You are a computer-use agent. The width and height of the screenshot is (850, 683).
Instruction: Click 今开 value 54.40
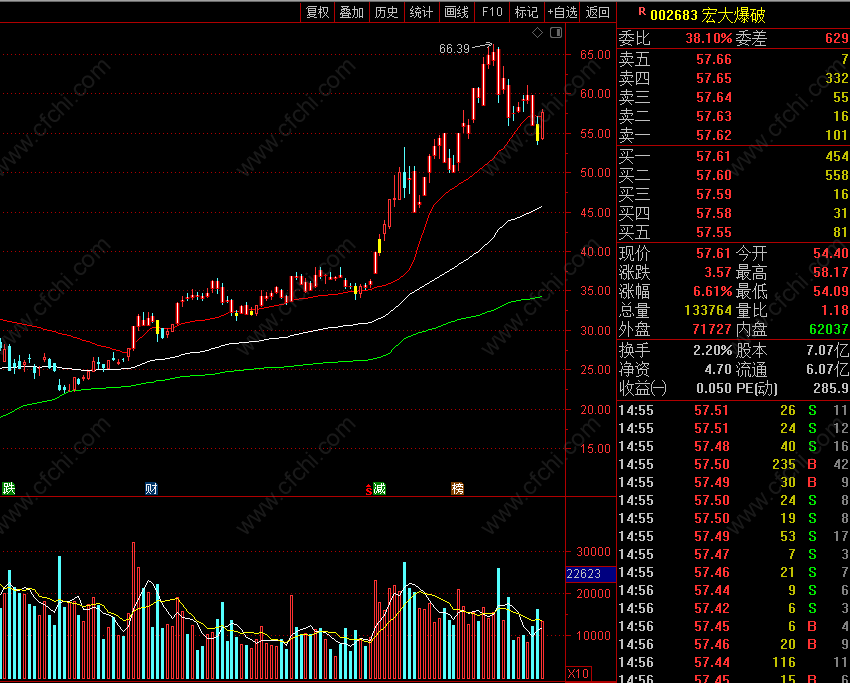tap(831, 253)
